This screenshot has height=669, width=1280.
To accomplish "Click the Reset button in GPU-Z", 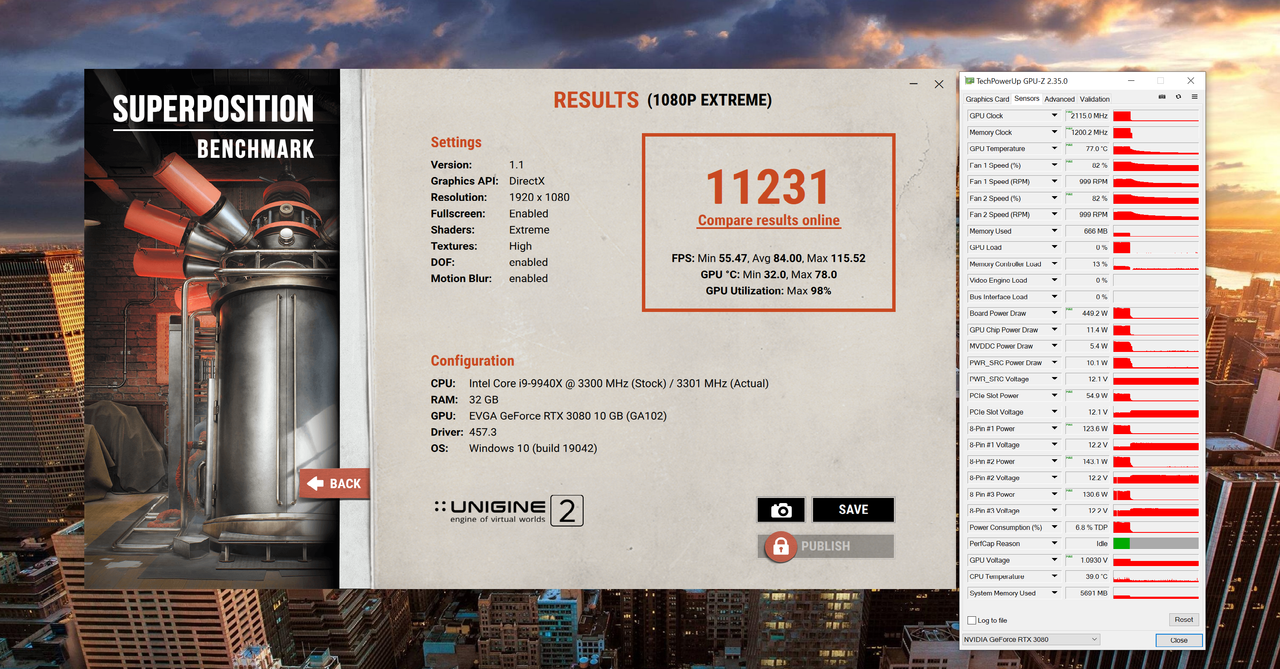I will coord(1184,620).
